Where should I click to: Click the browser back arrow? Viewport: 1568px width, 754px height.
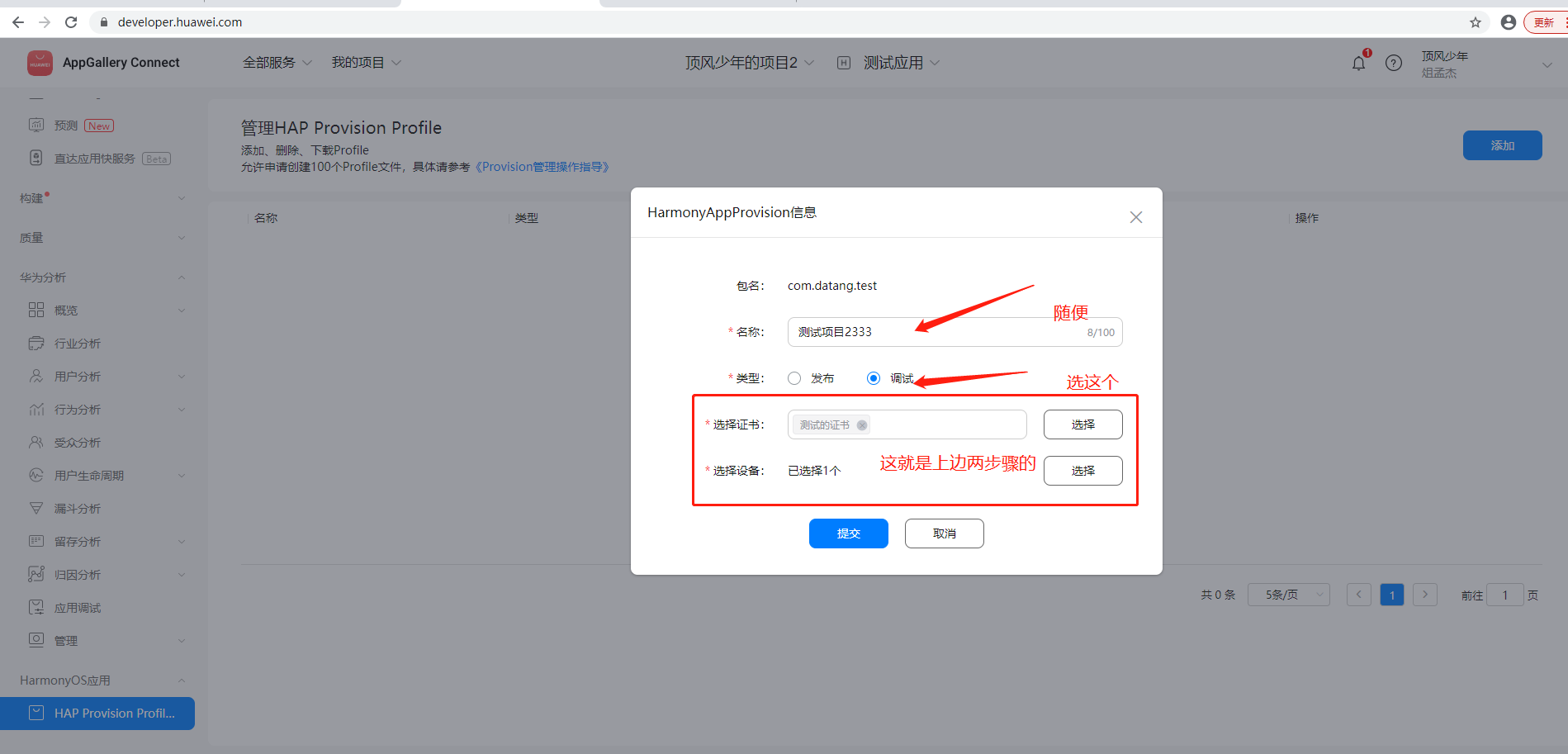(18, 22)
